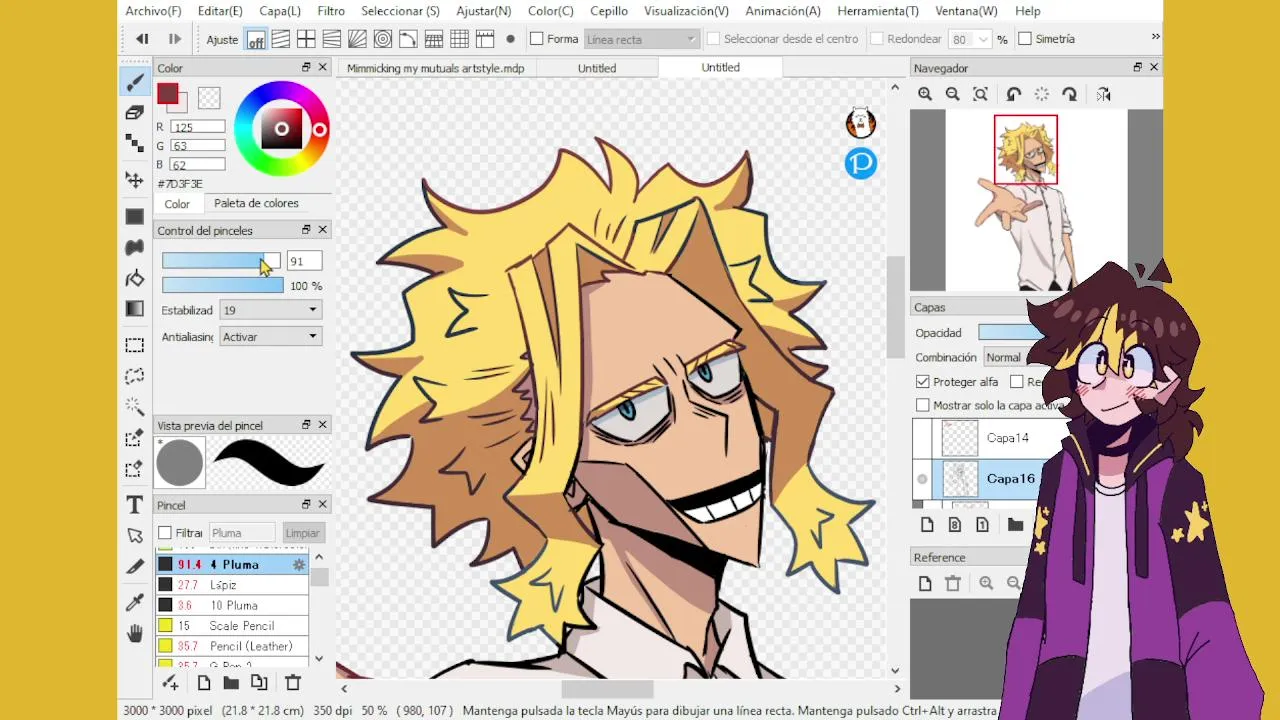This screenshot has height=720, width=1280.
Task: Select the Move tool
Action: (x=134, y=179)
